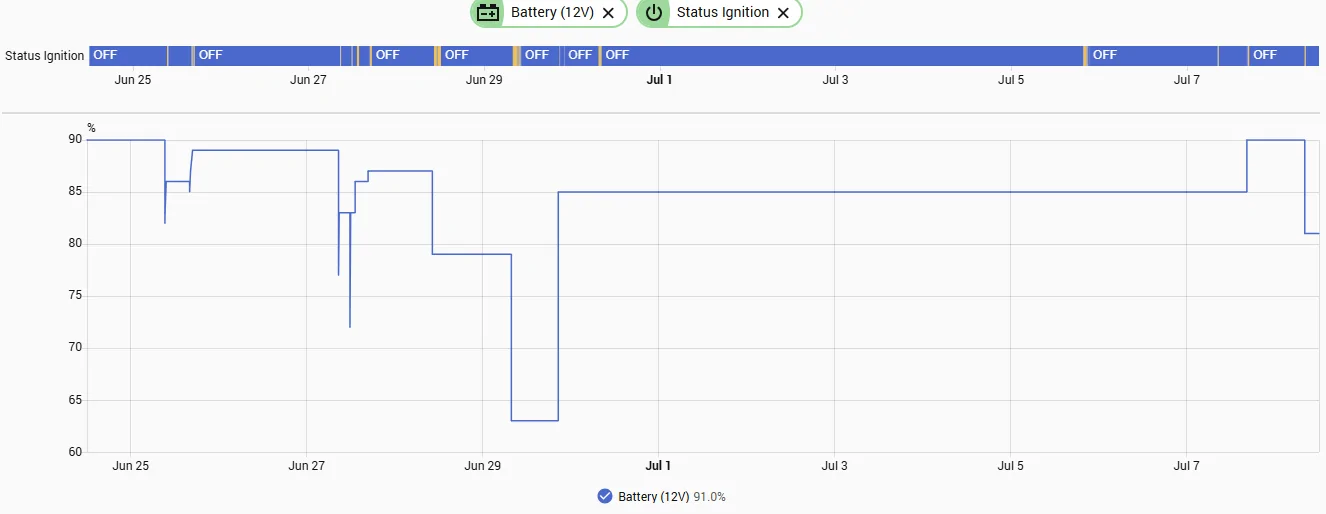1326x514 pixels.
Task: Click the last OFF segment after Jul 7
Action: (x=1277, y=55)
